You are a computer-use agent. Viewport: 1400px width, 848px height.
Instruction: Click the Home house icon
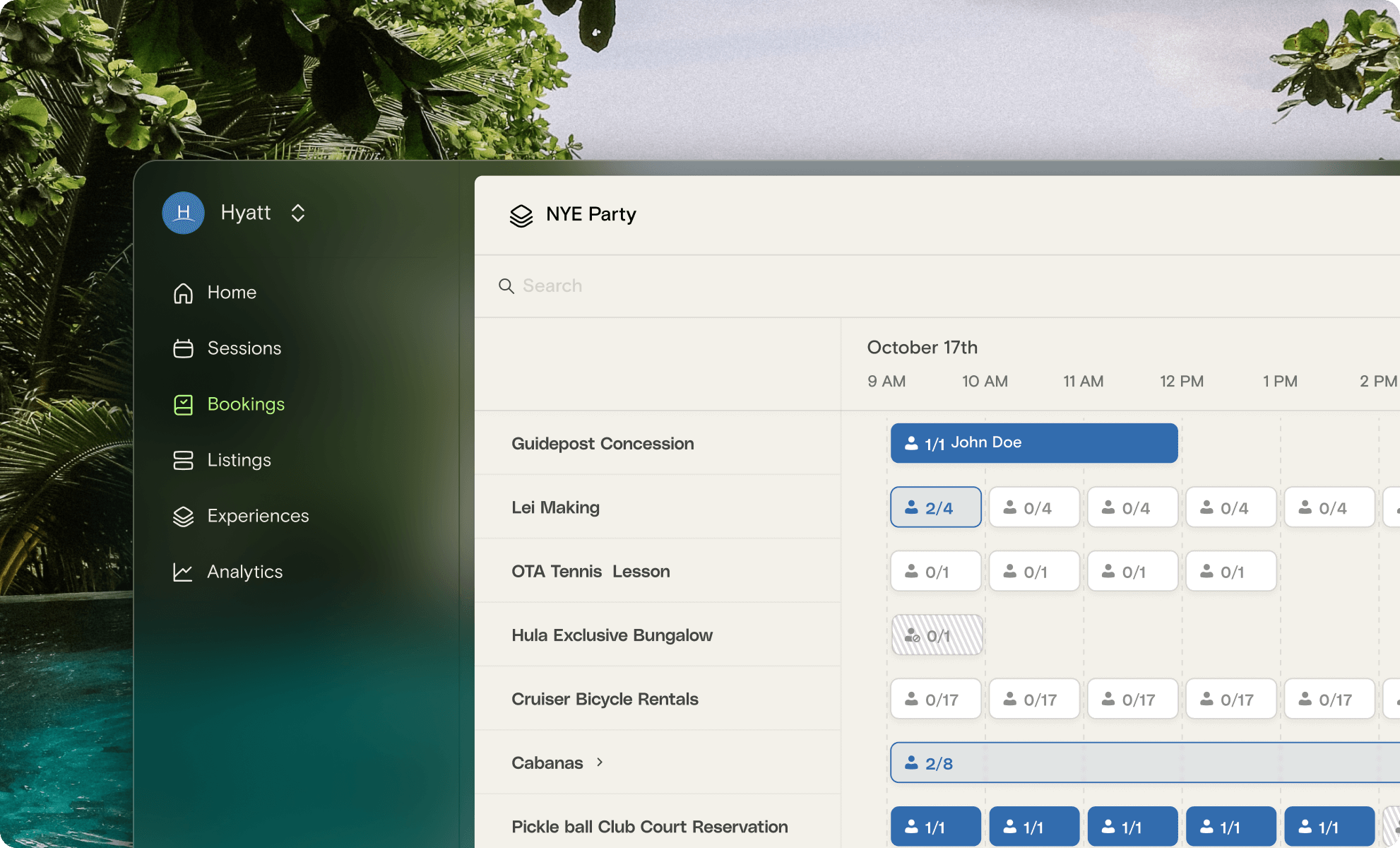click(x=183, y=293)
